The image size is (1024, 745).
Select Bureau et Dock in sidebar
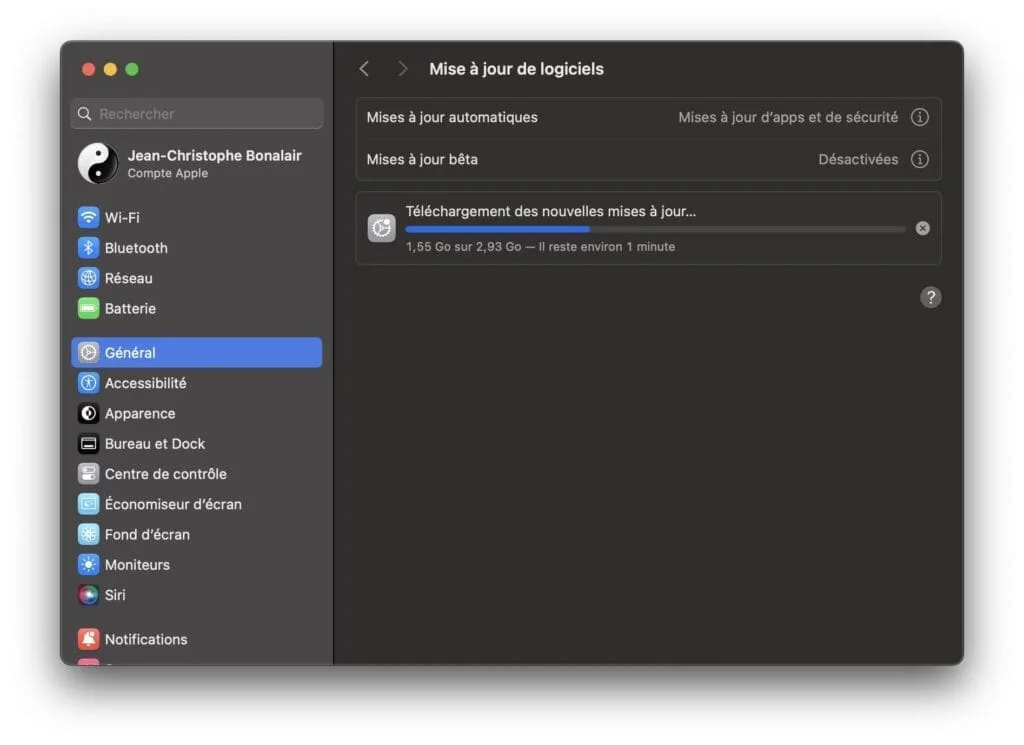[154, 444]
